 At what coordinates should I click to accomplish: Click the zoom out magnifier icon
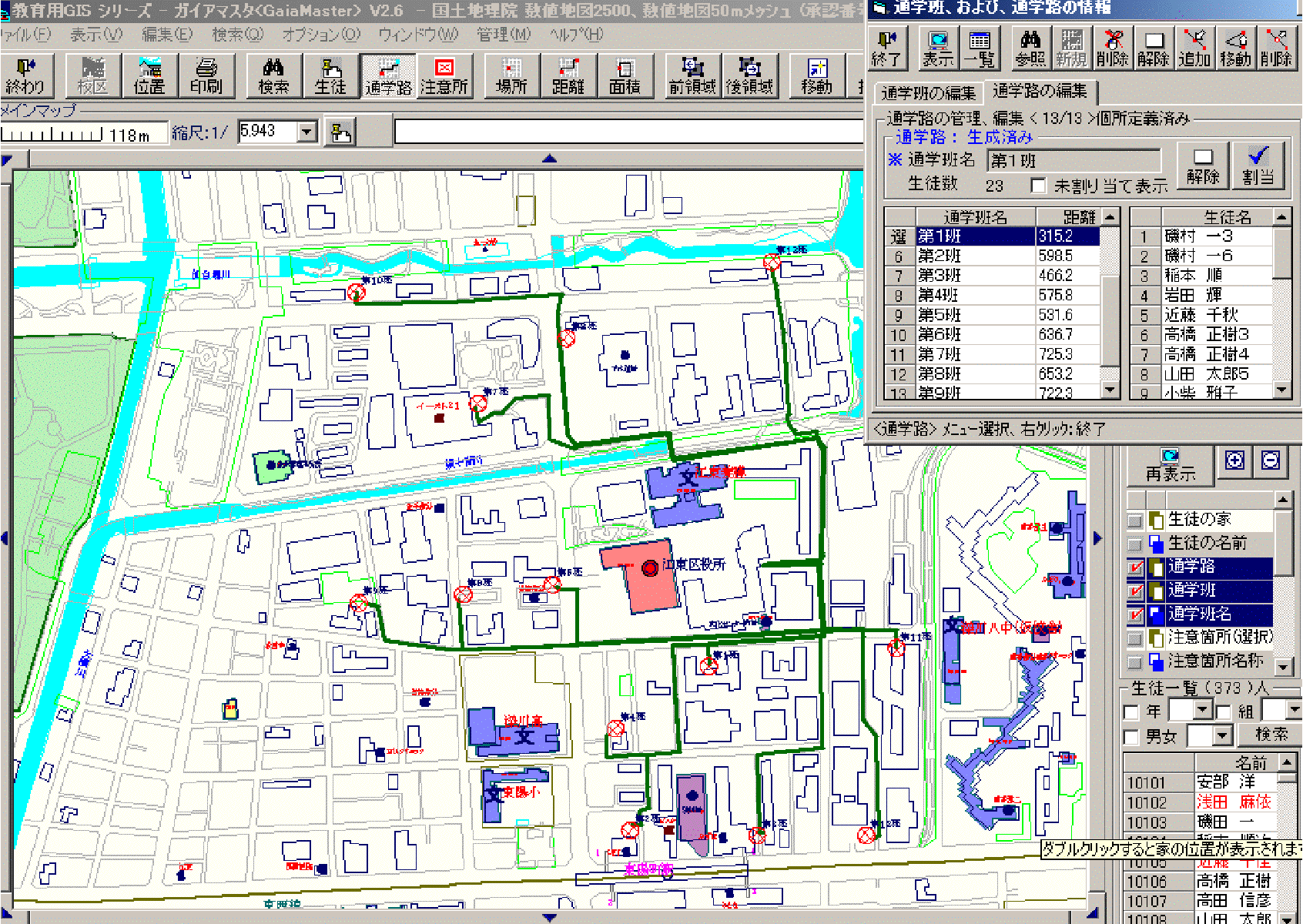[1271, 461]
